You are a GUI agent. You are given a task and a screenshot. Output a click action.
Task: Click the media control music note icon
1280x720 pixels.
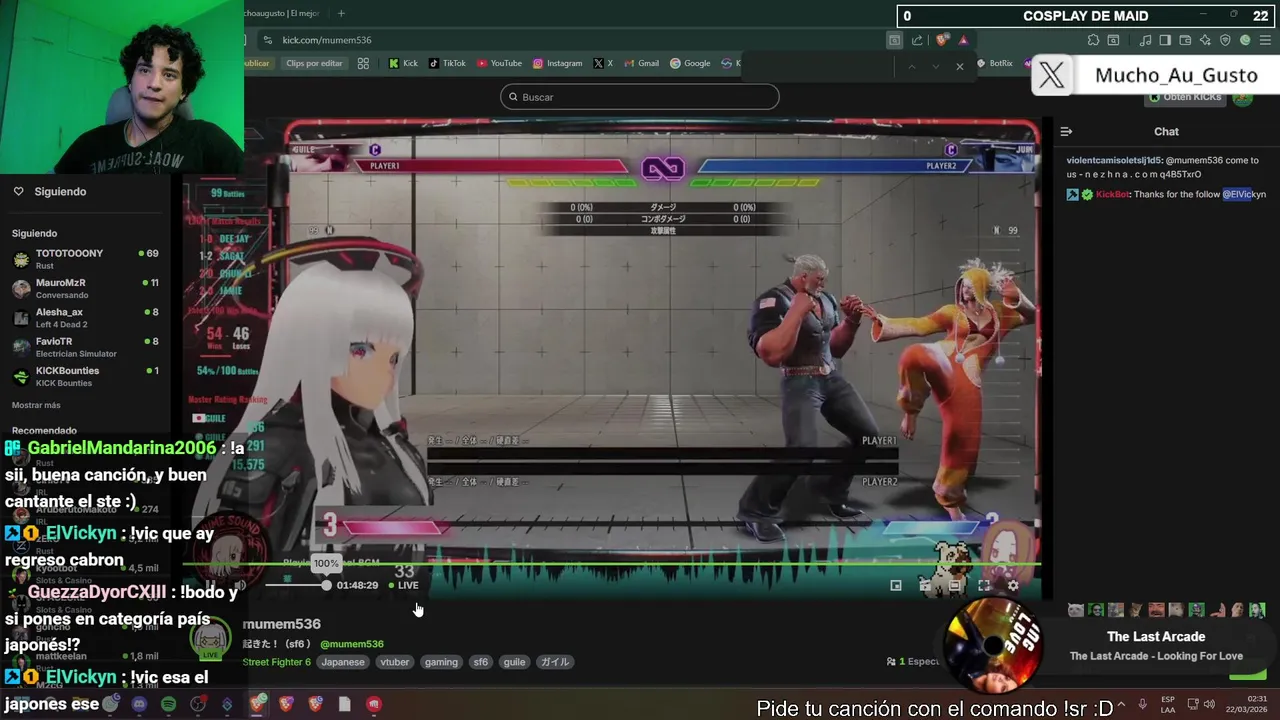[1146, 40]
